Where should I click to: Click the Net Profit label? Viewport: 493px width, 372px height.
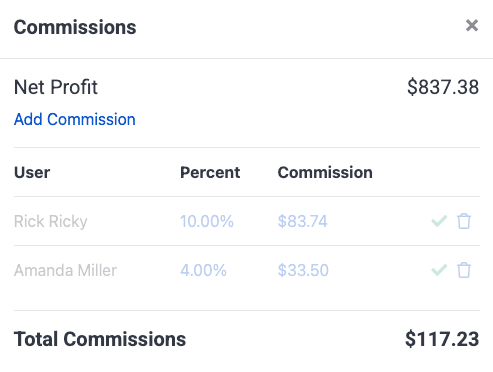pyautogui.click(x=56, y=87)
